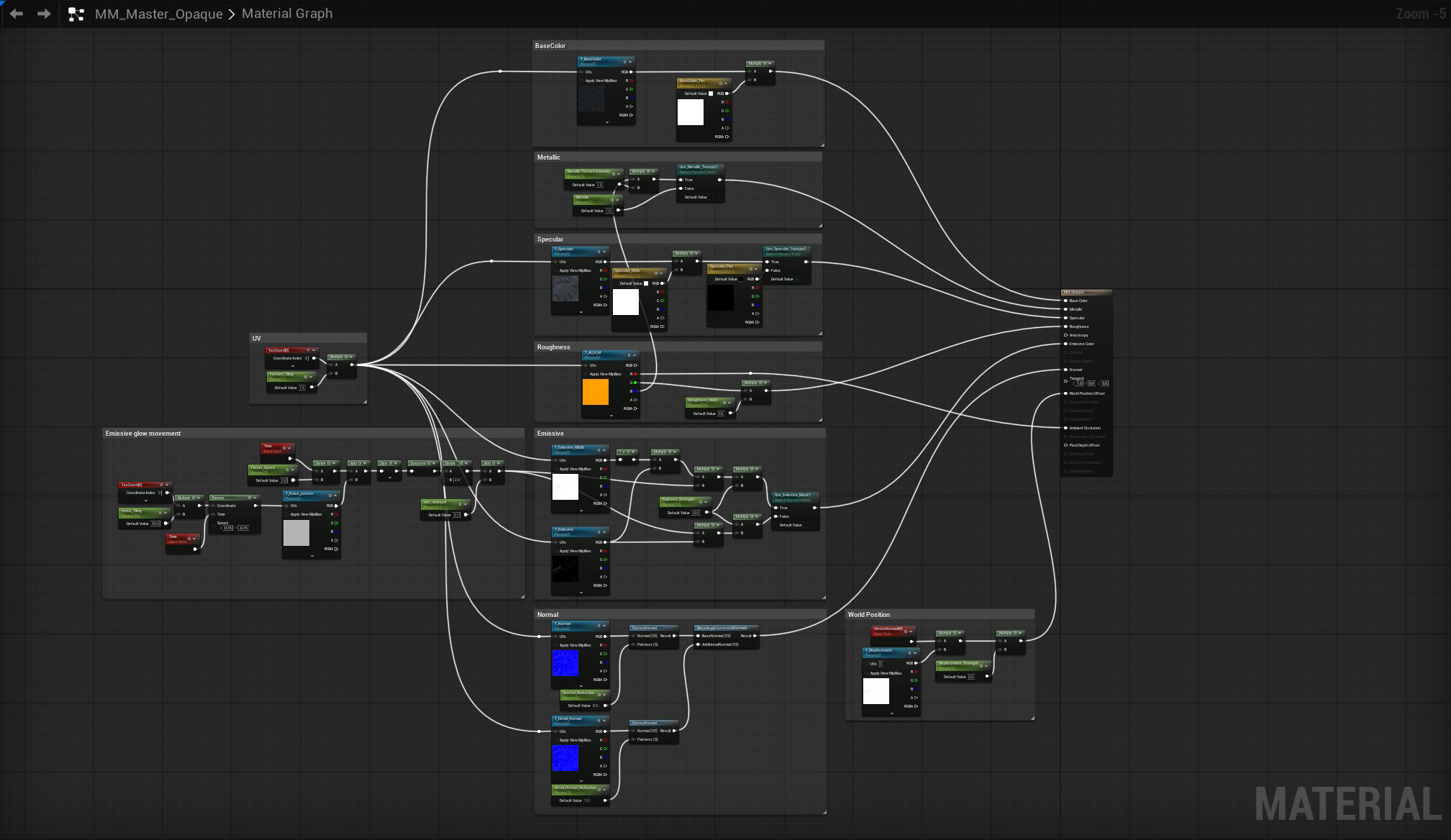The width and height of the screenshot is (1451, 840).
Task: Click the Metallic comment box title
Action: tap(548, 157)
